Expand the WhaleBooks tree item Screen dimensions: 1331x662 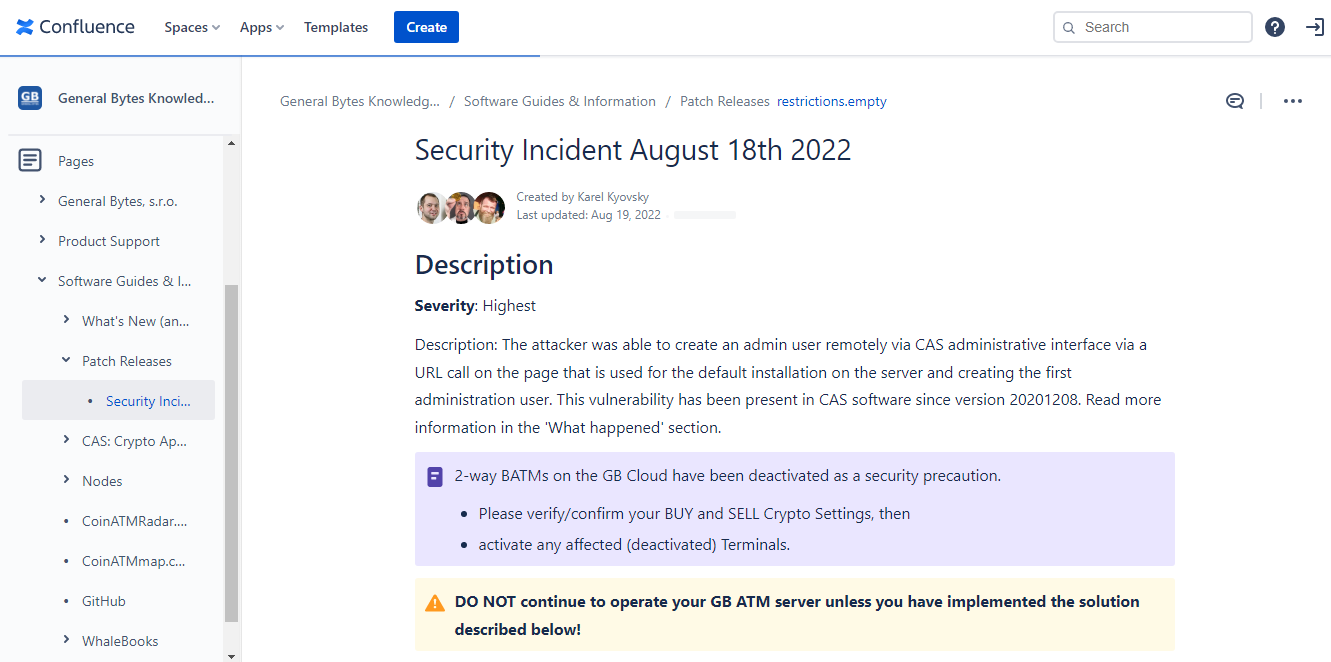coord(66,640)
